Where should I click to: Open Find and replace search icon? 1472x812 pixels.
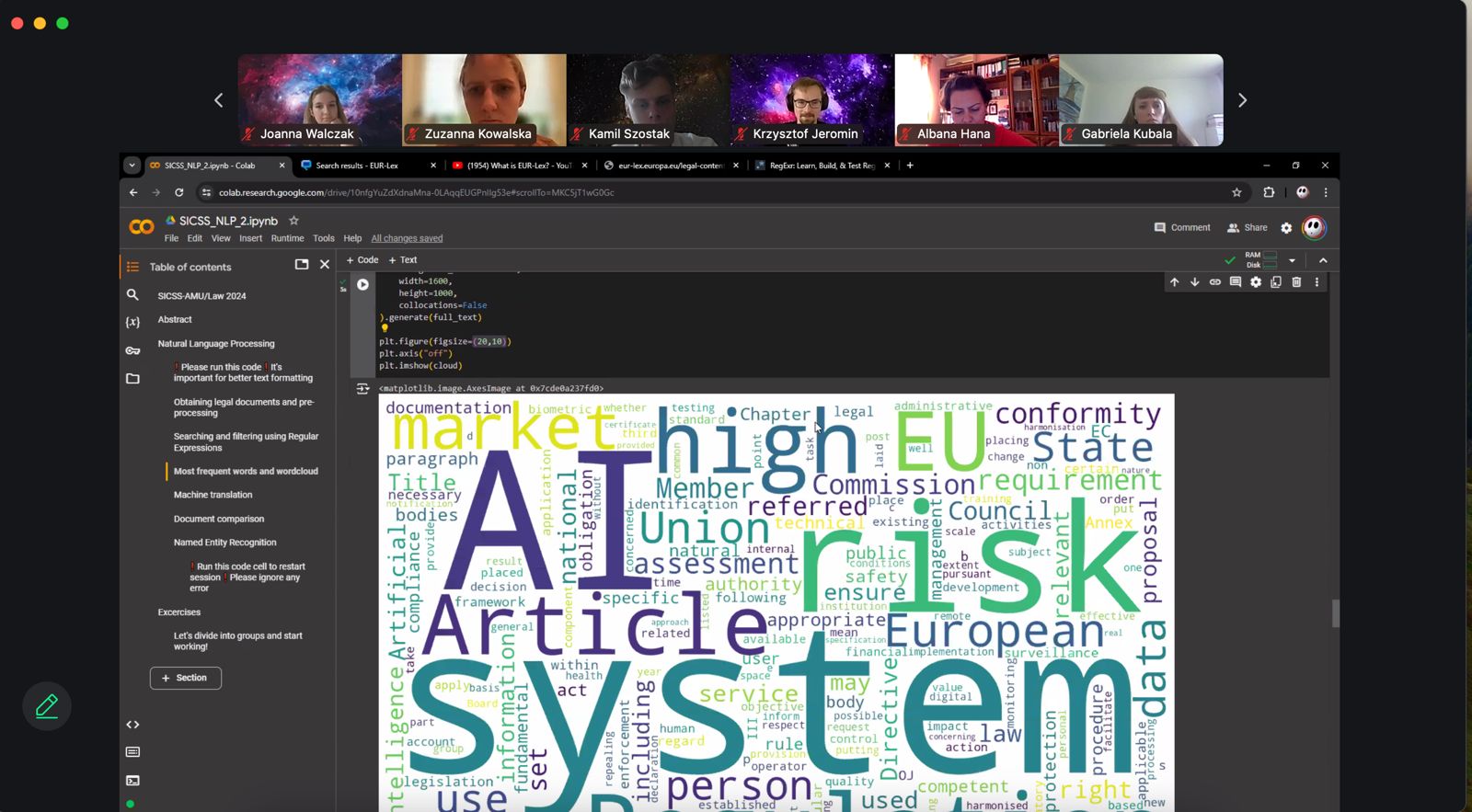(132, 295)
